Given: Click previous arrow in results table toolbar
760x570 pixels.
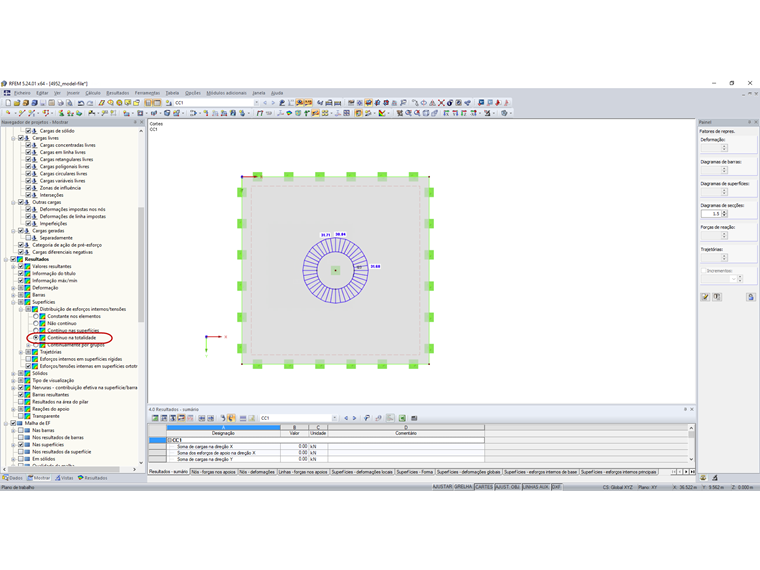Looking at the screenshot, I should pyautogui.click(x=346, y=418).
